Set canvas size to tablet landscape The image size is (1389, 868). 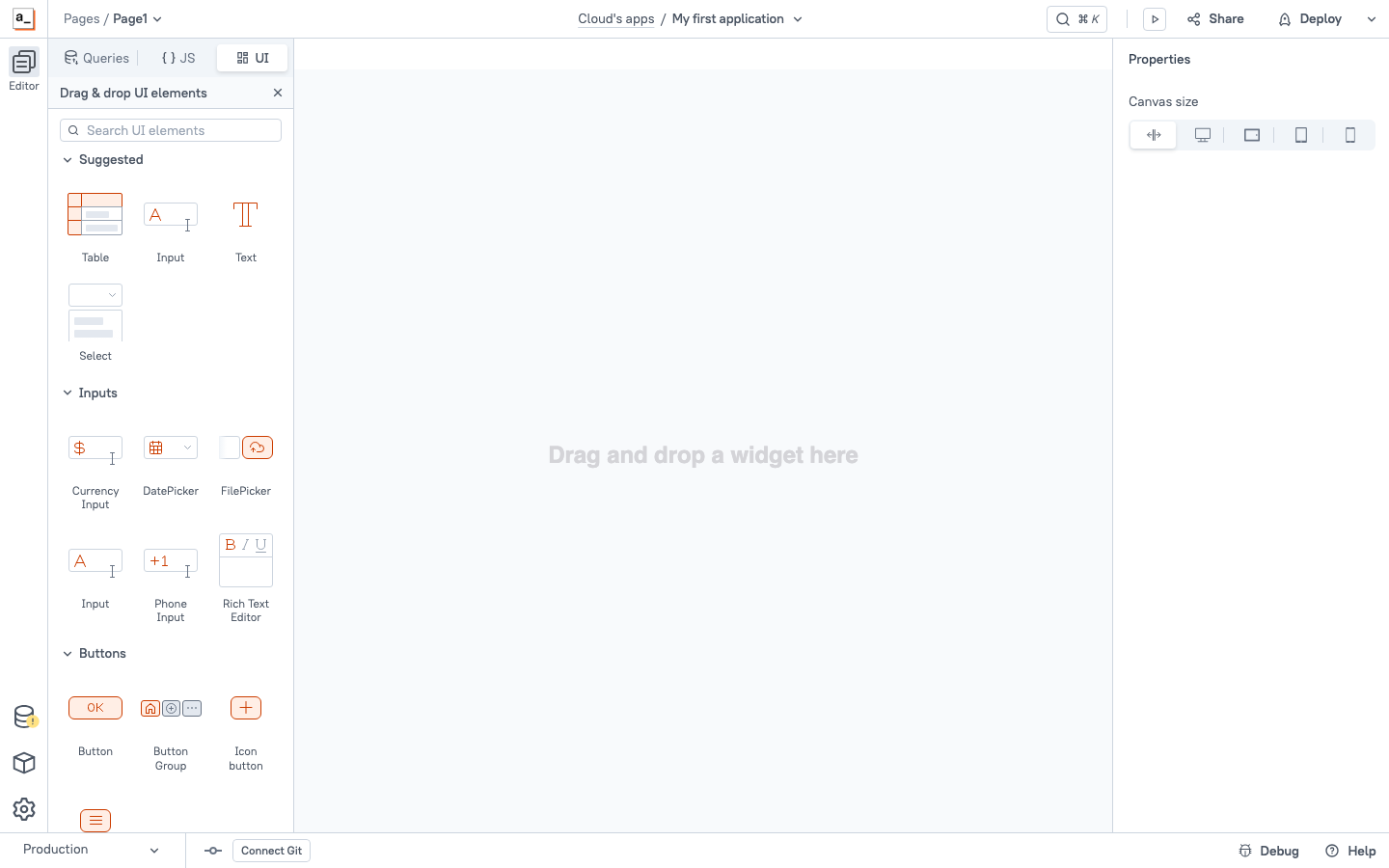pyautogui.click(x=1252, y=135)
